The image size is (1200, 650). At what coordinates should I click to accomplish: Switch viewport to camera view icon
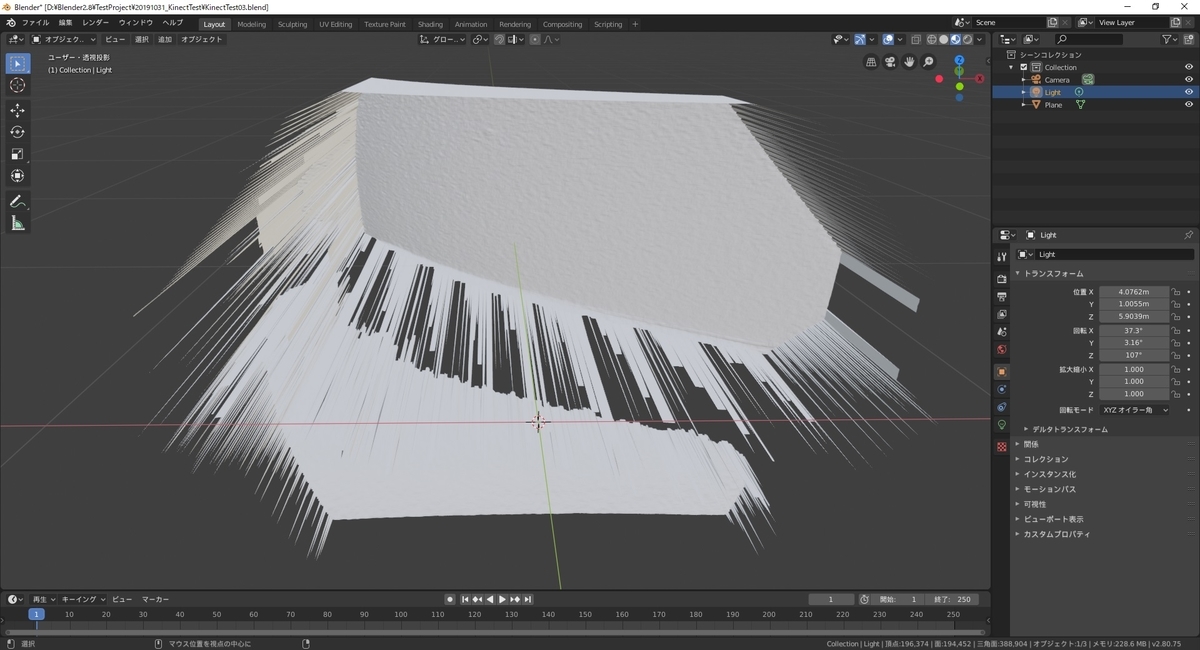point(890,62)
